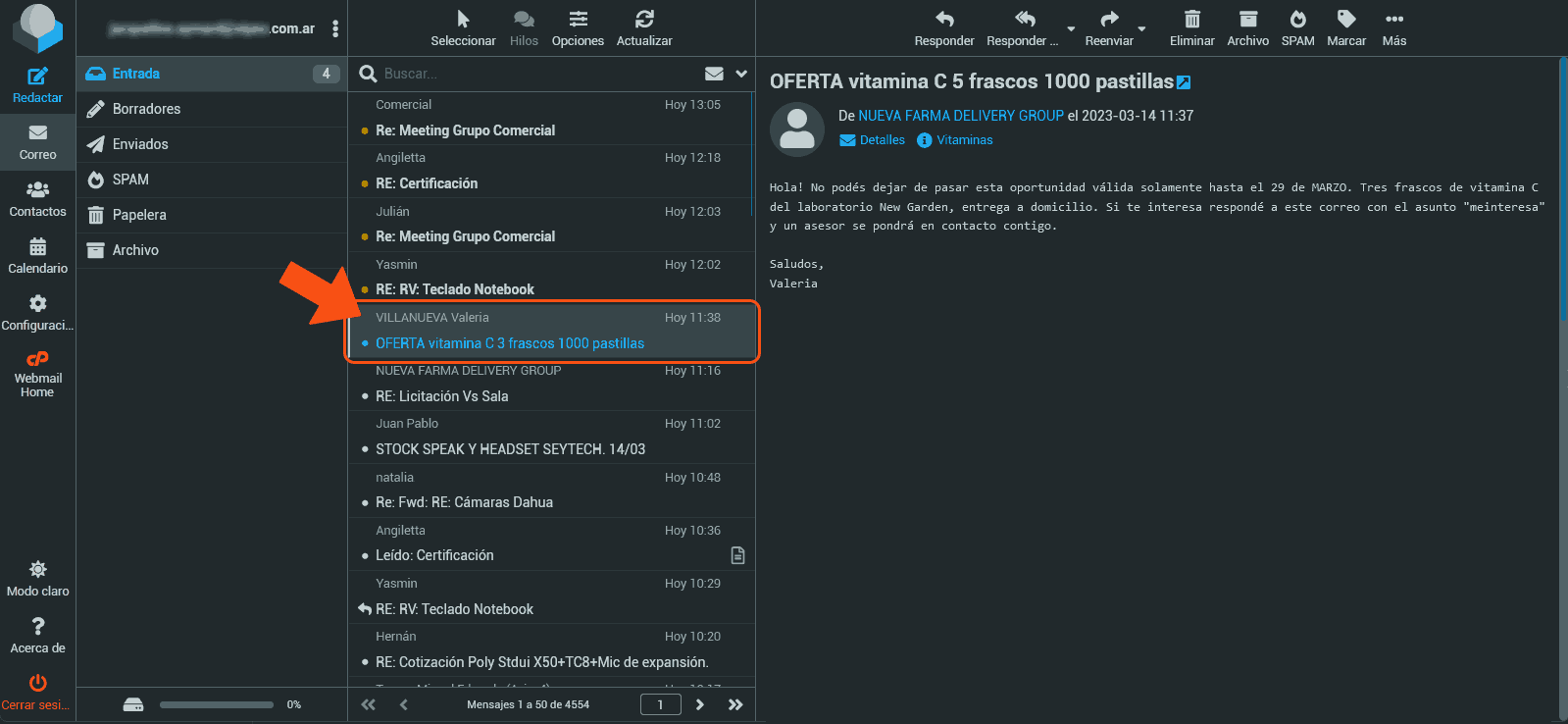The image size is (1568, 724).
Task: Expand the Responder a todos dropdown arrow
Action: tap(1071, 28)
